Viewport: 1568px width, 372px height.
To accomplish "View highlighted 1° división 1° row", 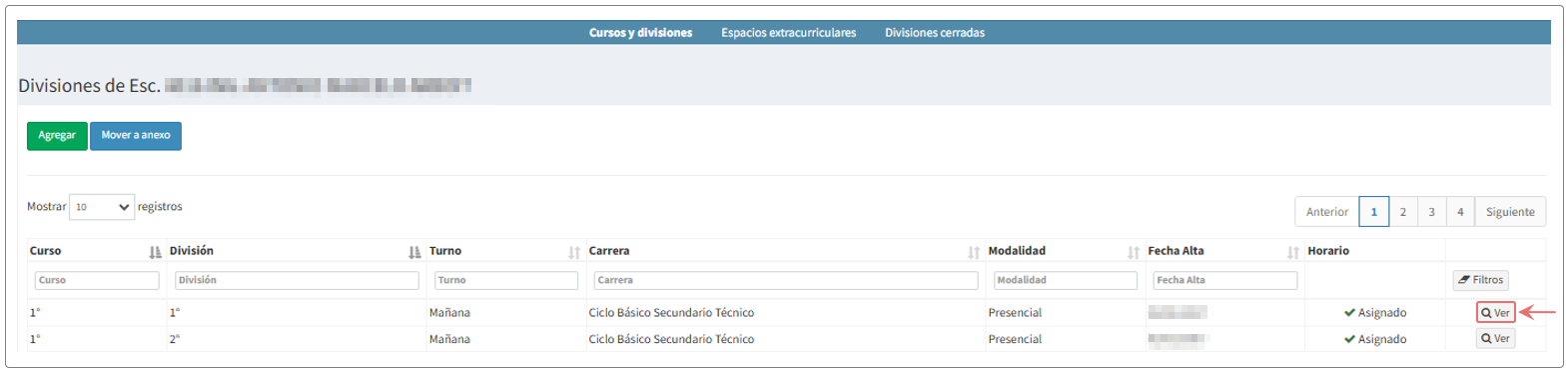I will (x=1495, y=313).
